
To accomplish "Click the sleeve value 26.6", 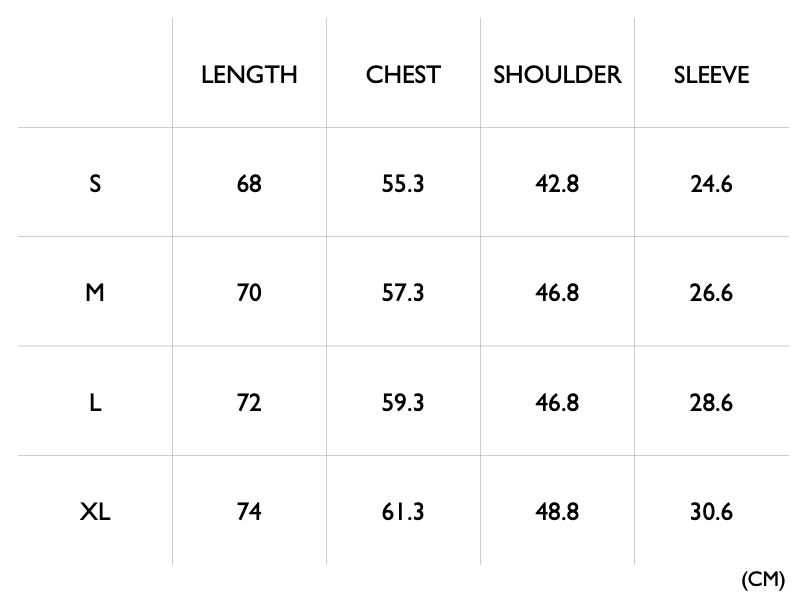I will tap(711, 293).
